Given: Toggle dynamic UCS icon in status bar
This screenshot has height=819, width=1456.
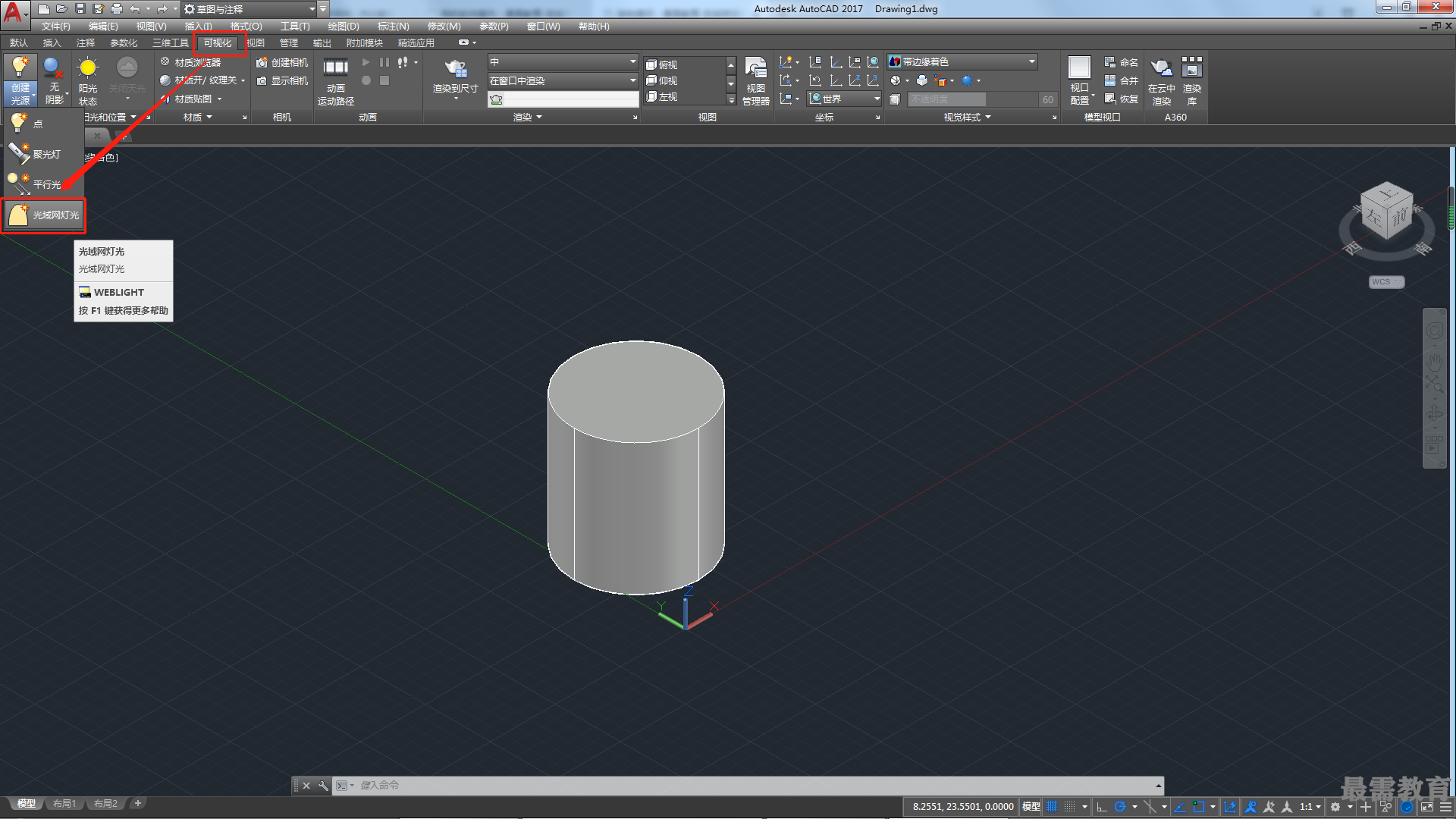Looking at the screenshot, I should 1230,807.
